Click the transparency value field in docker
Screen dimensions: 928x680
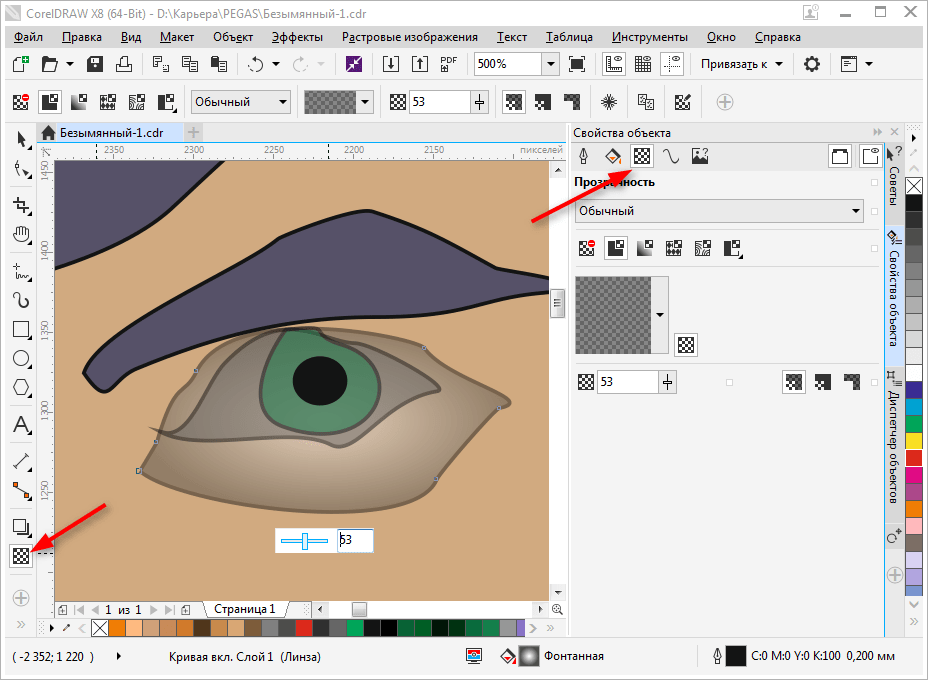(x=627, y=381)
